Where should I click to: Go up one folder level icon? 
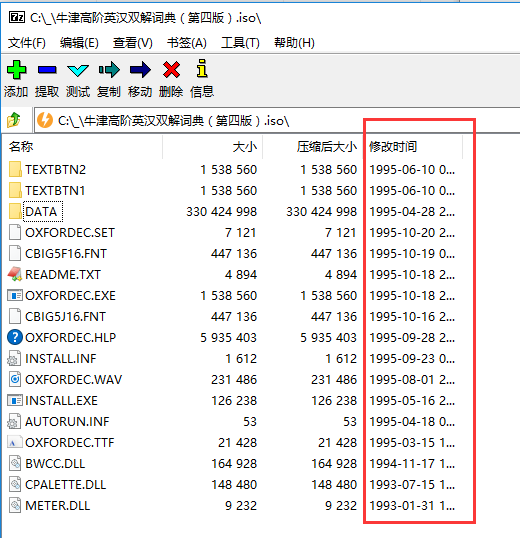pos(14,120)
